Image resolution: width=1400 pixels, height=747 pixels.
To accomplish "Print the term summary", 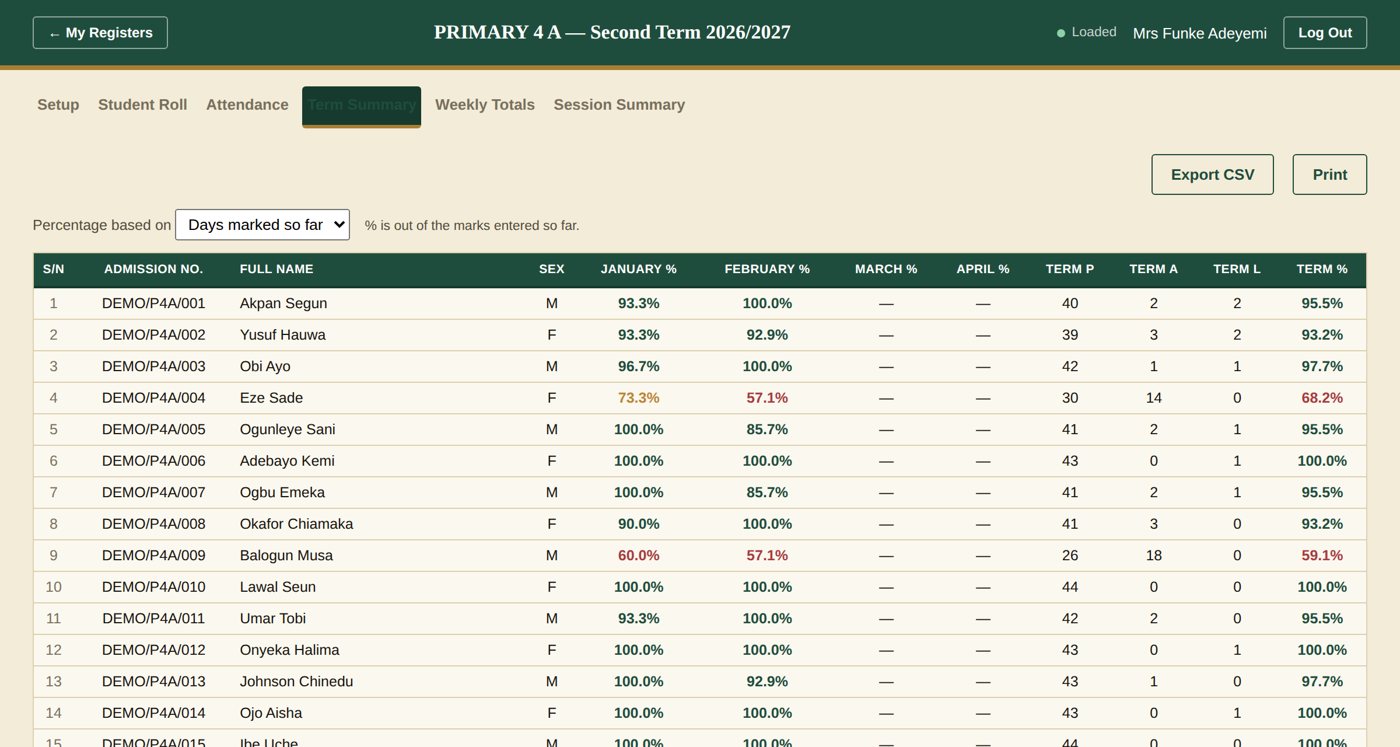I will click(1329, 174).
